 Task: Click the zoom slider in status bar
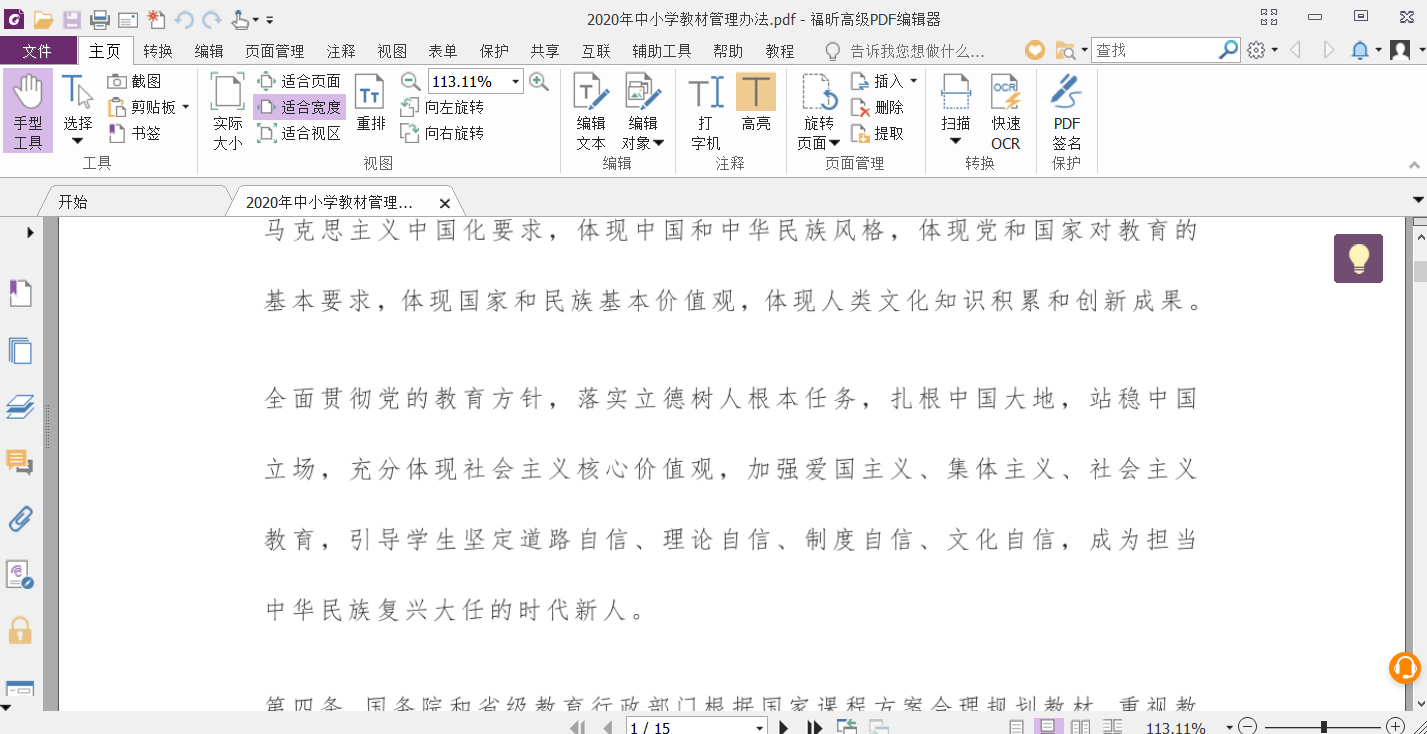click(1323, 727)
